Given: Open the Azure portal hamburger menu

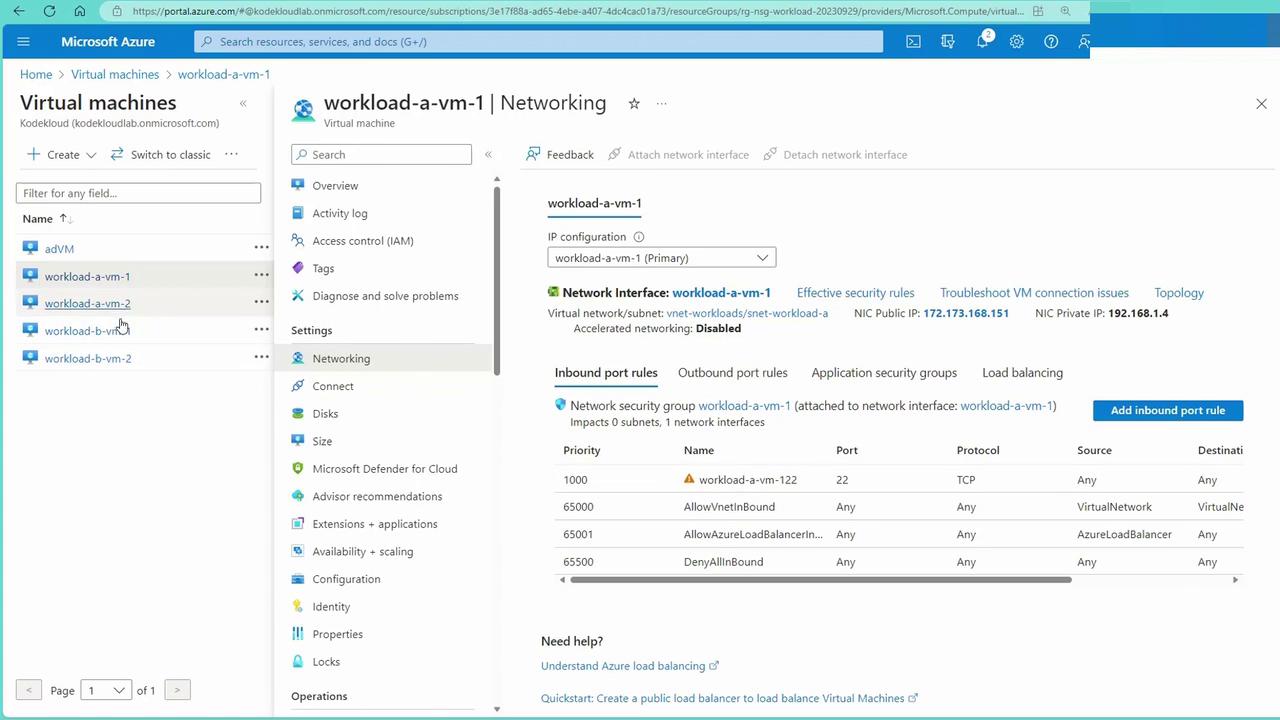Looking at the screenshot, I should tap(24, 42).
